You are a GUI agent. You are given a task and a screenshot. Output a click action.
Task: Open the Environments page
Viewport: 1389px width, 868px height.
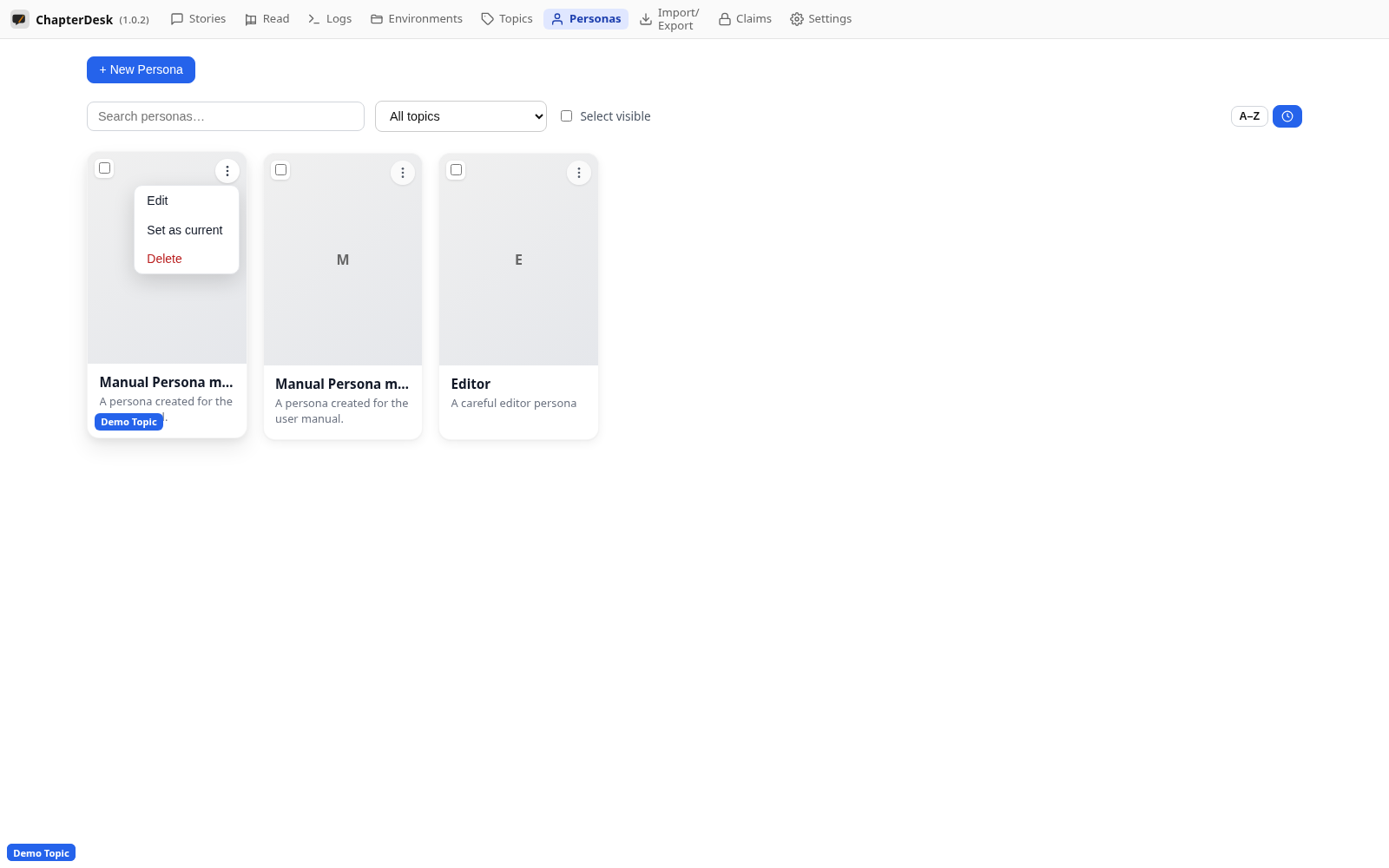[x=417, y=19]
